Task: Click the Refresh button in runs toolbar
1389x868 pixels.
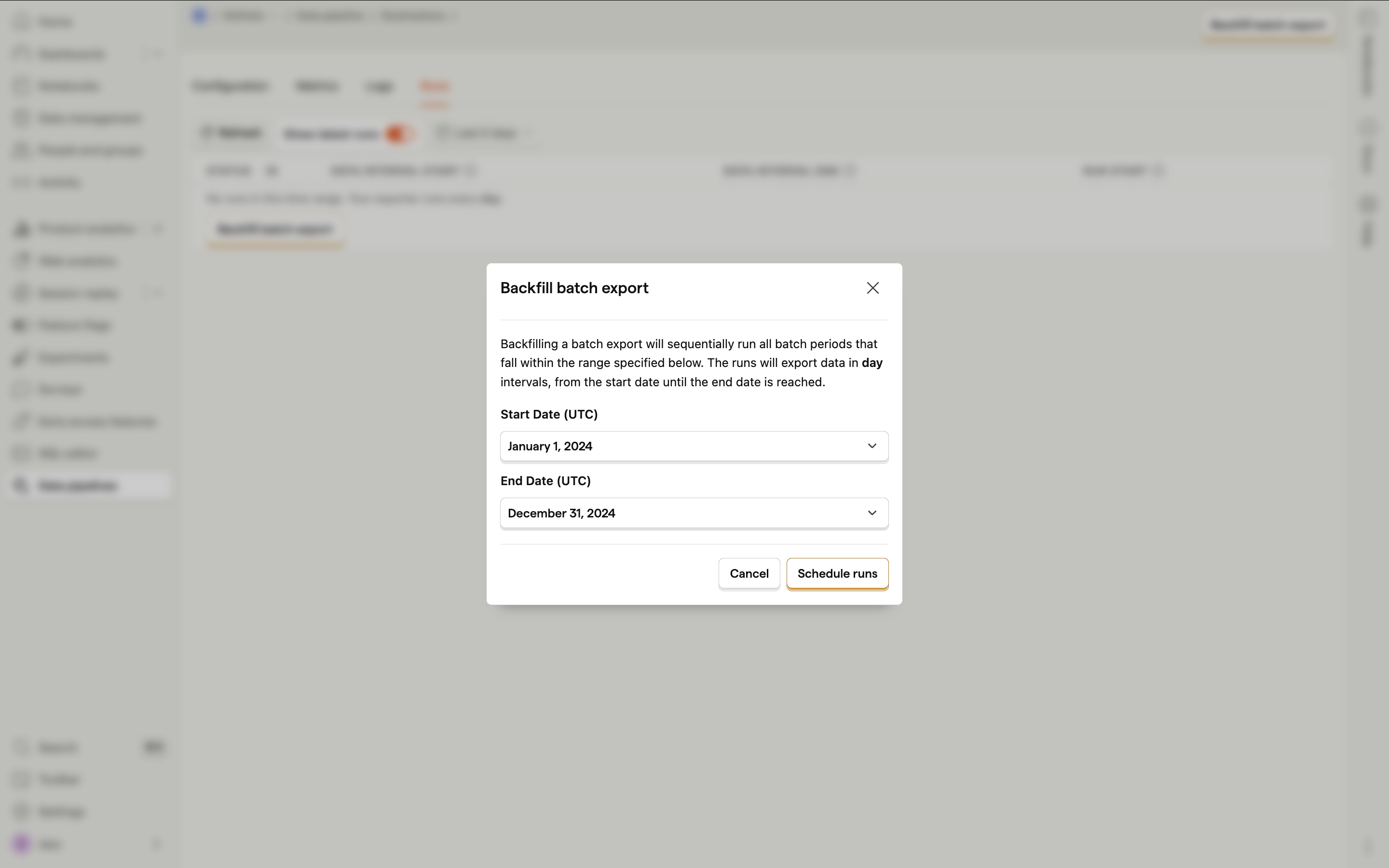Action: click(232, 133)
